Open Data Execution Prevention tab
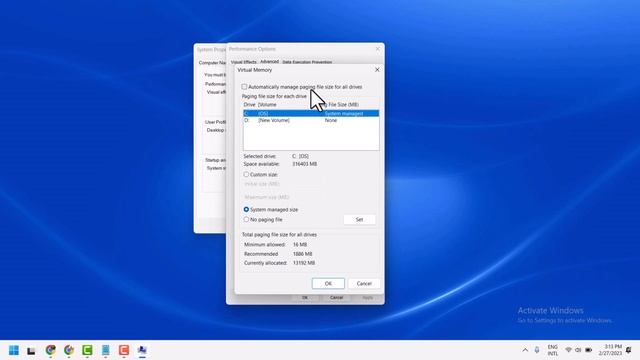 307,62
